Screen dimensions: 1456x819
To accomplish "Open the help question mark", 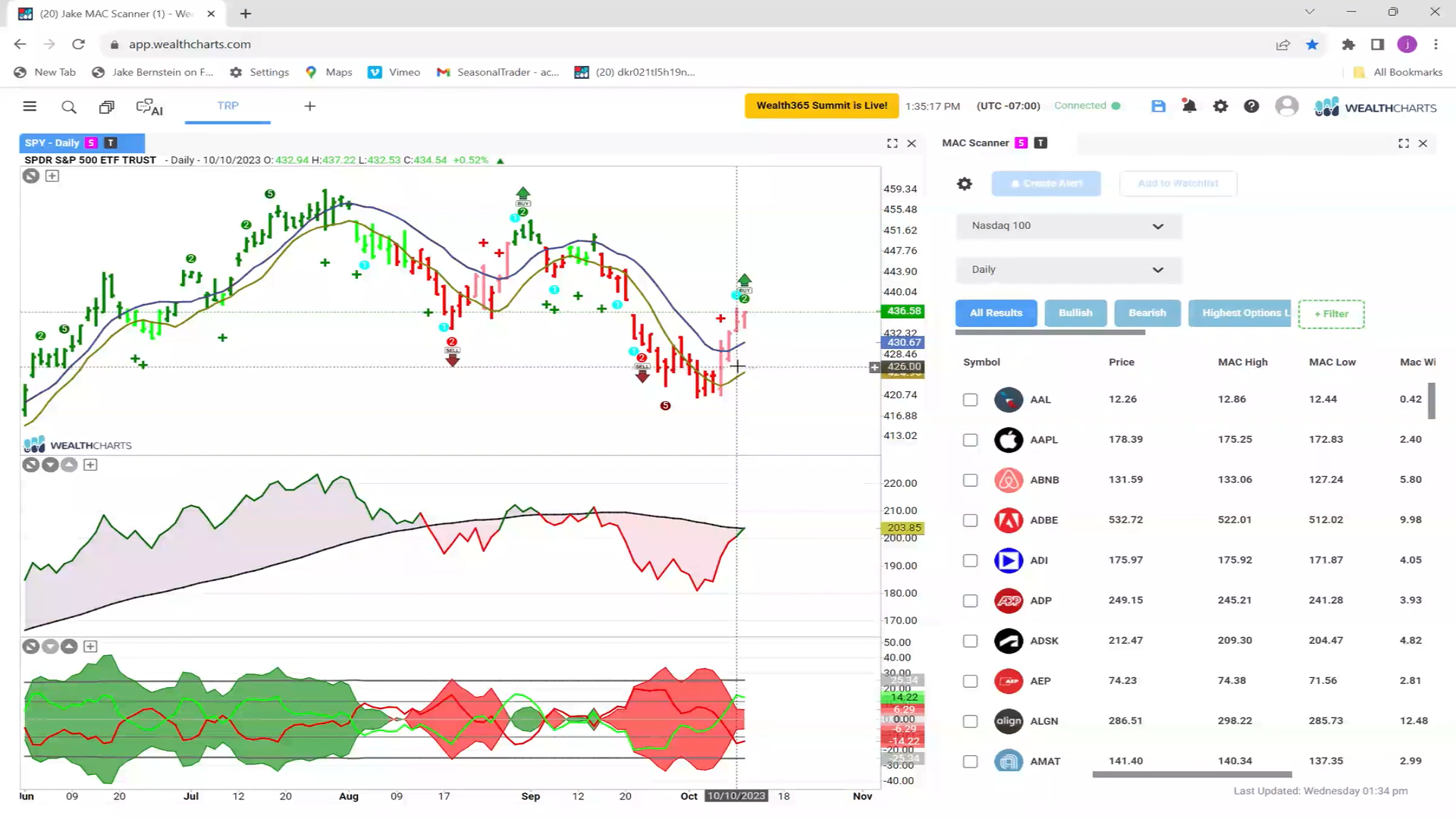I will click(x=1251, y=107).
